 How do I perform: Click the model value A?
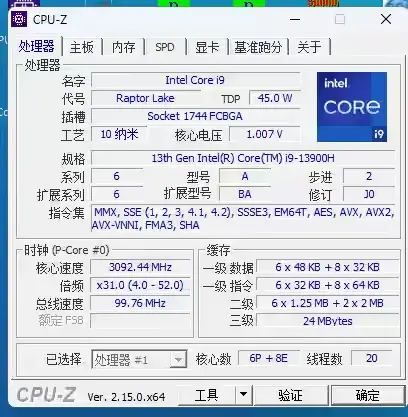click(245, 176)
